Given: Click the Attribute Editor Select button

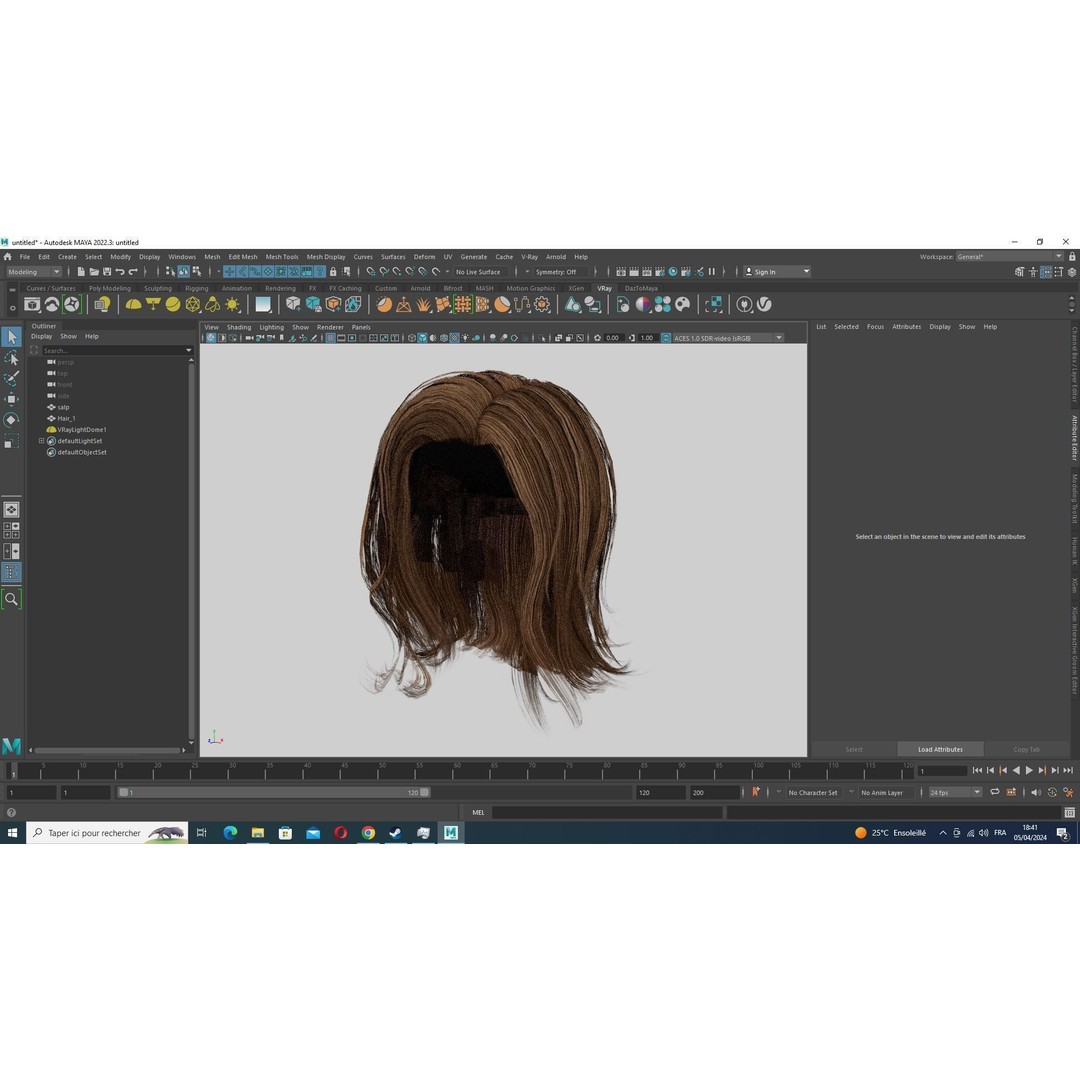Looking at the screenshot, I should (x=854, y=749).
